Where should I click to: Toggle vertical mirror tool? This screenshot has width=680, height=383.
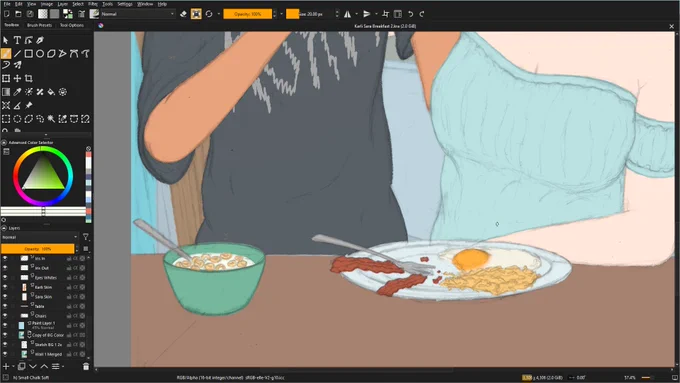click(367, 14)
